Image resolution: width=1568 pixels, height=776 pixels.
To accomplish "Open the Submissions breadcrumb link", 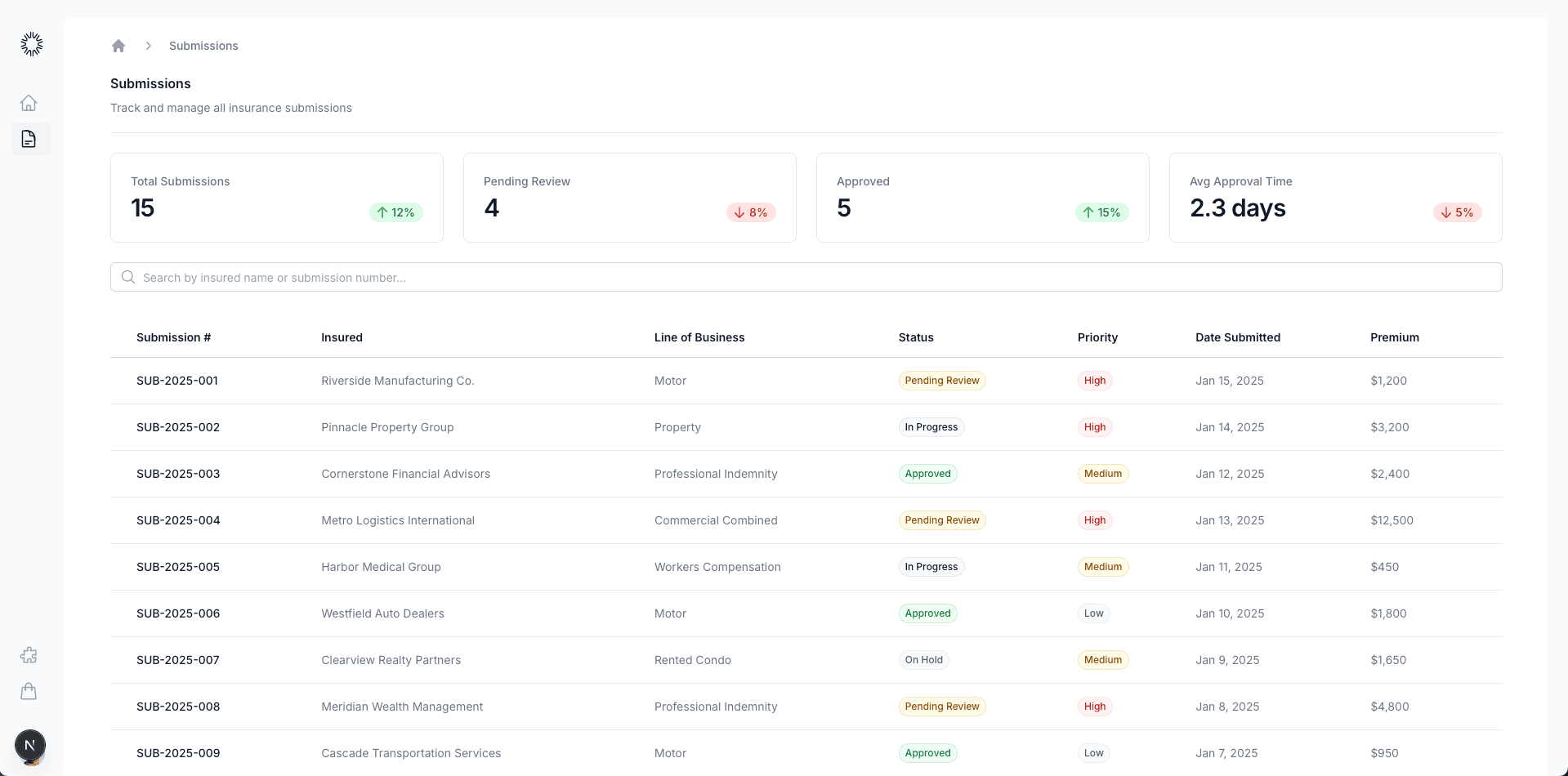I will point(203,46).
